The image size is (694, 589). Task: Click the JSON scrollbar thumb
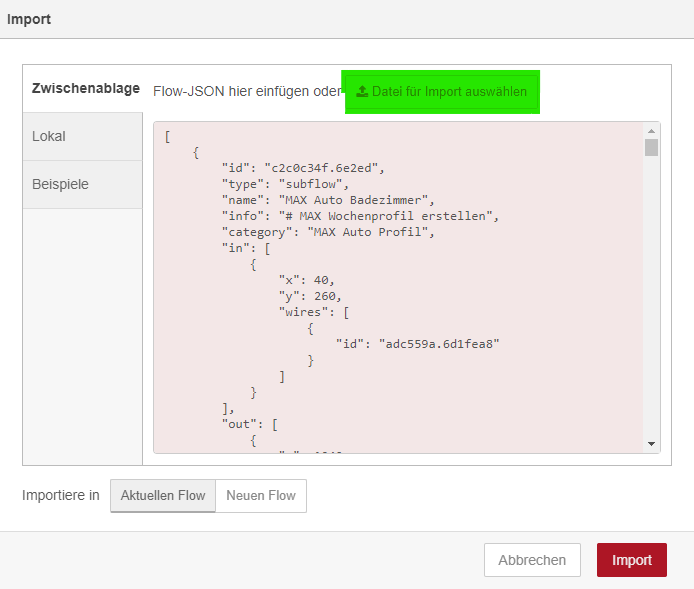click(x=651, y=147)
